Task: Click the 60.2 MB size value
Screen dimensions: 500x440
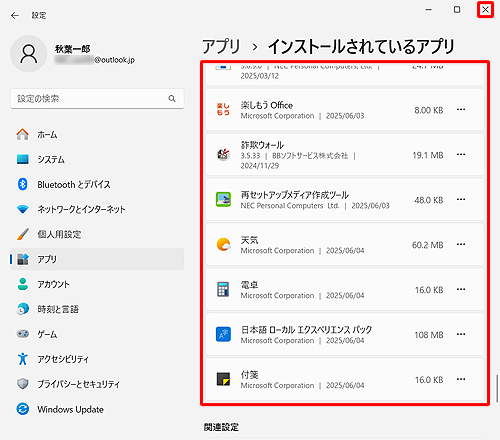Action: click(x=428, y=245)
